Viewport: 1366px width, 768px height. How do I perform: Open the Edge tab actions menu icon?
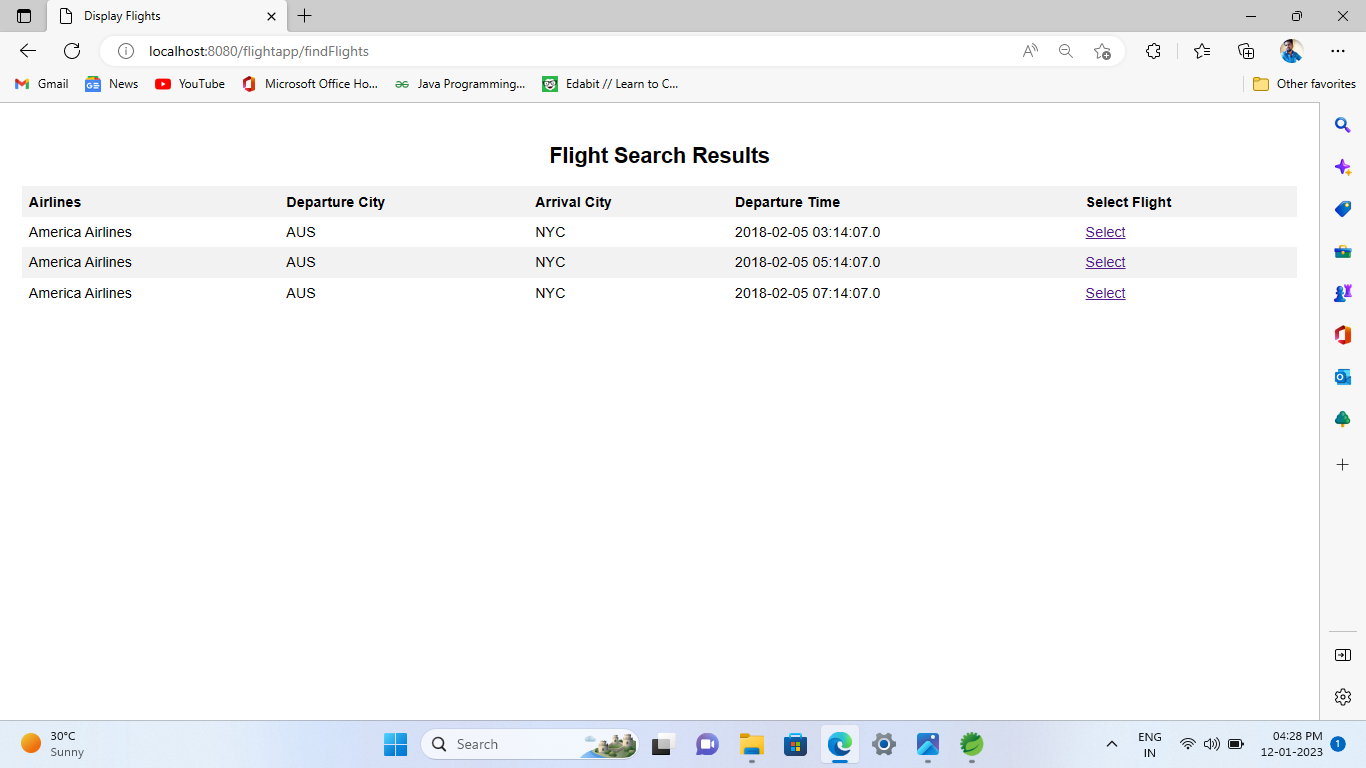[24, 16]
